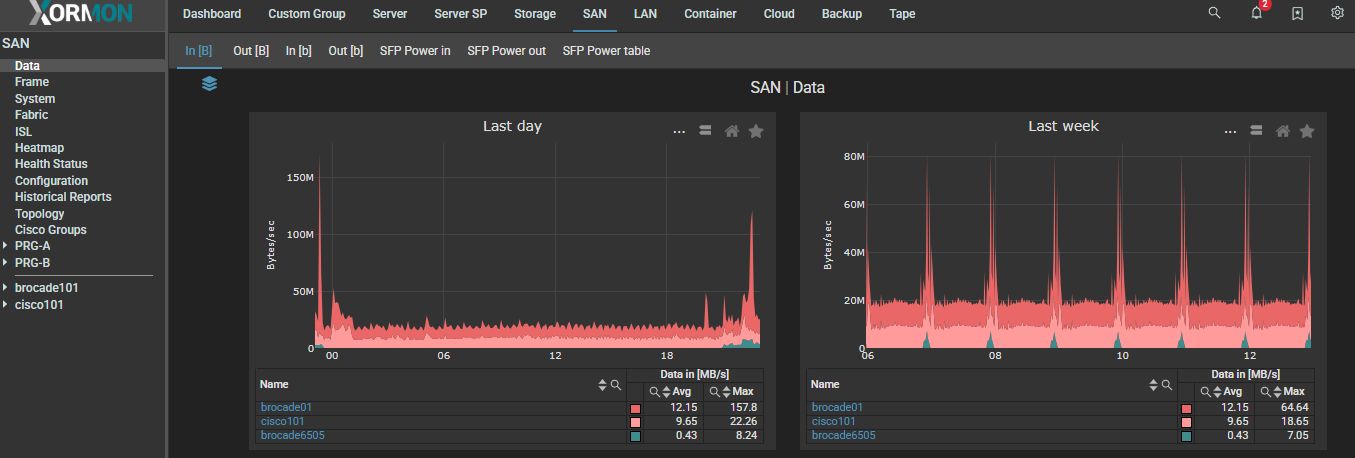Toggle stacked view icon on Last week graph

point(1257,131)
